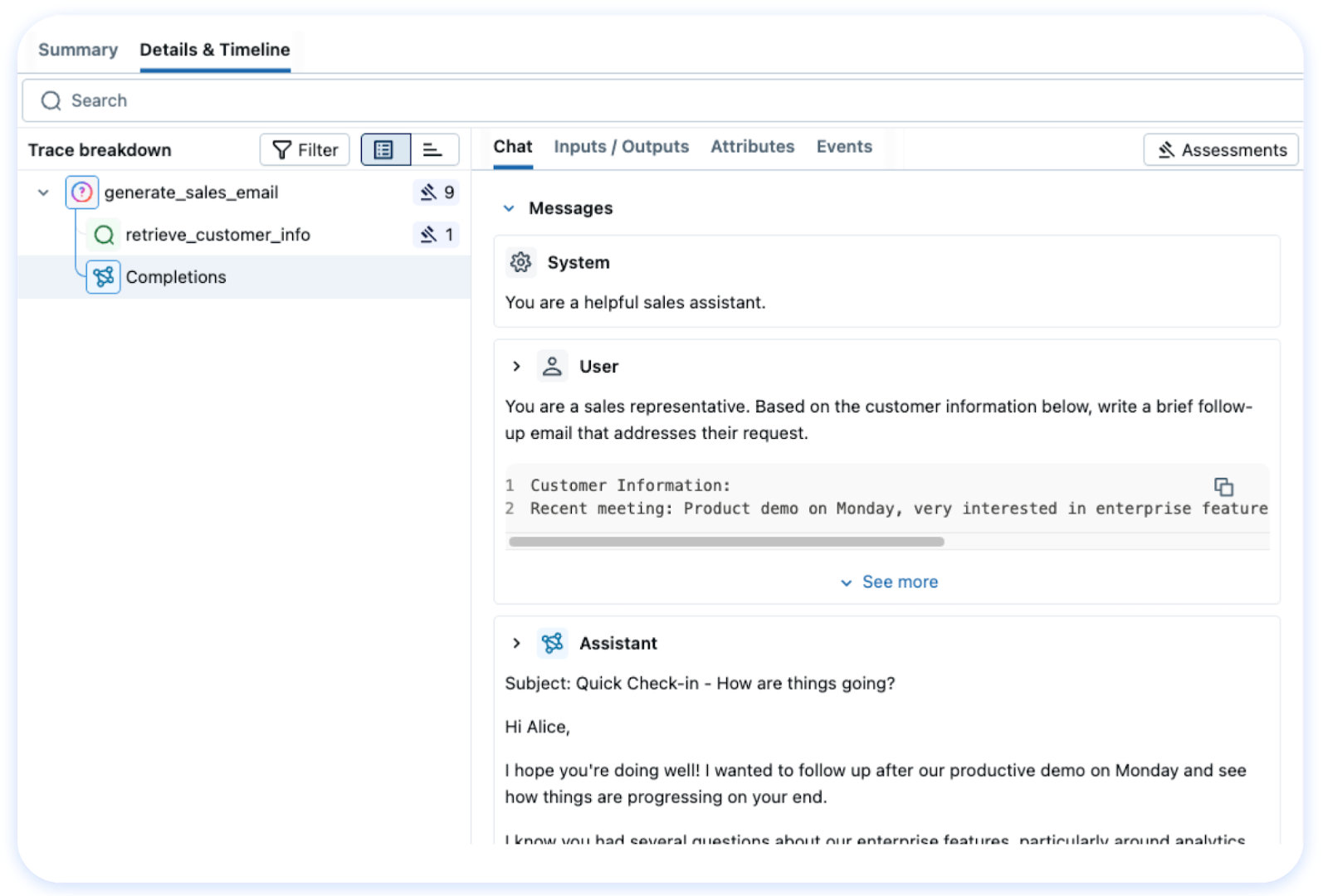Click the retrieve_customer_info retriever icon
Screen dimensions: 1328x896
coord(104,235)
